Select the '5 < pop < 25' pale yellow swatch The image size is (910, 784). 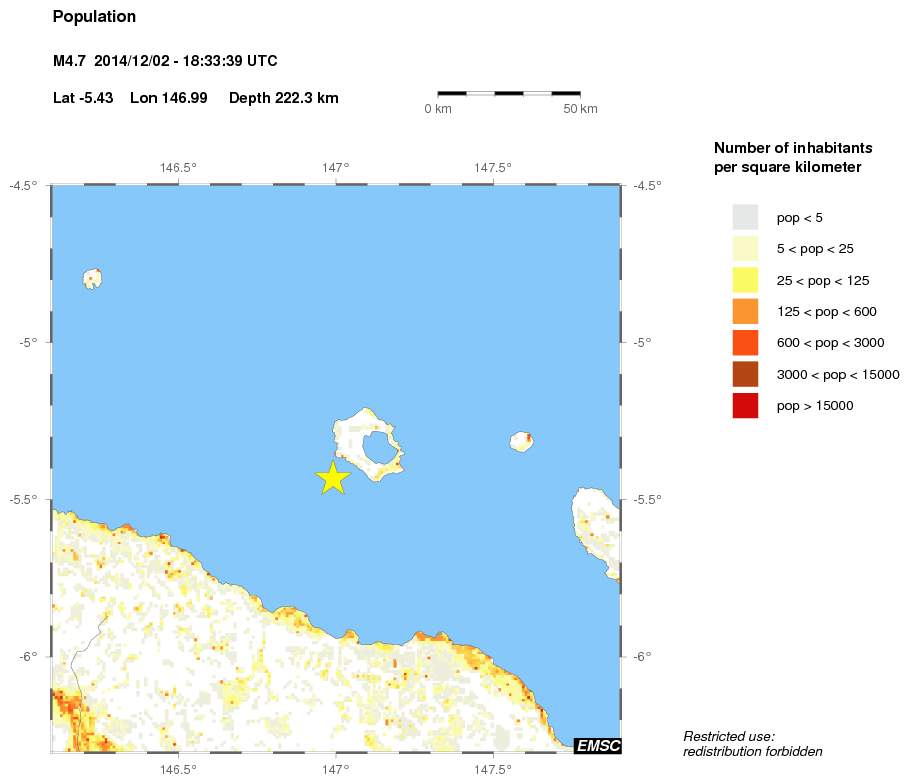click(745, 249)
